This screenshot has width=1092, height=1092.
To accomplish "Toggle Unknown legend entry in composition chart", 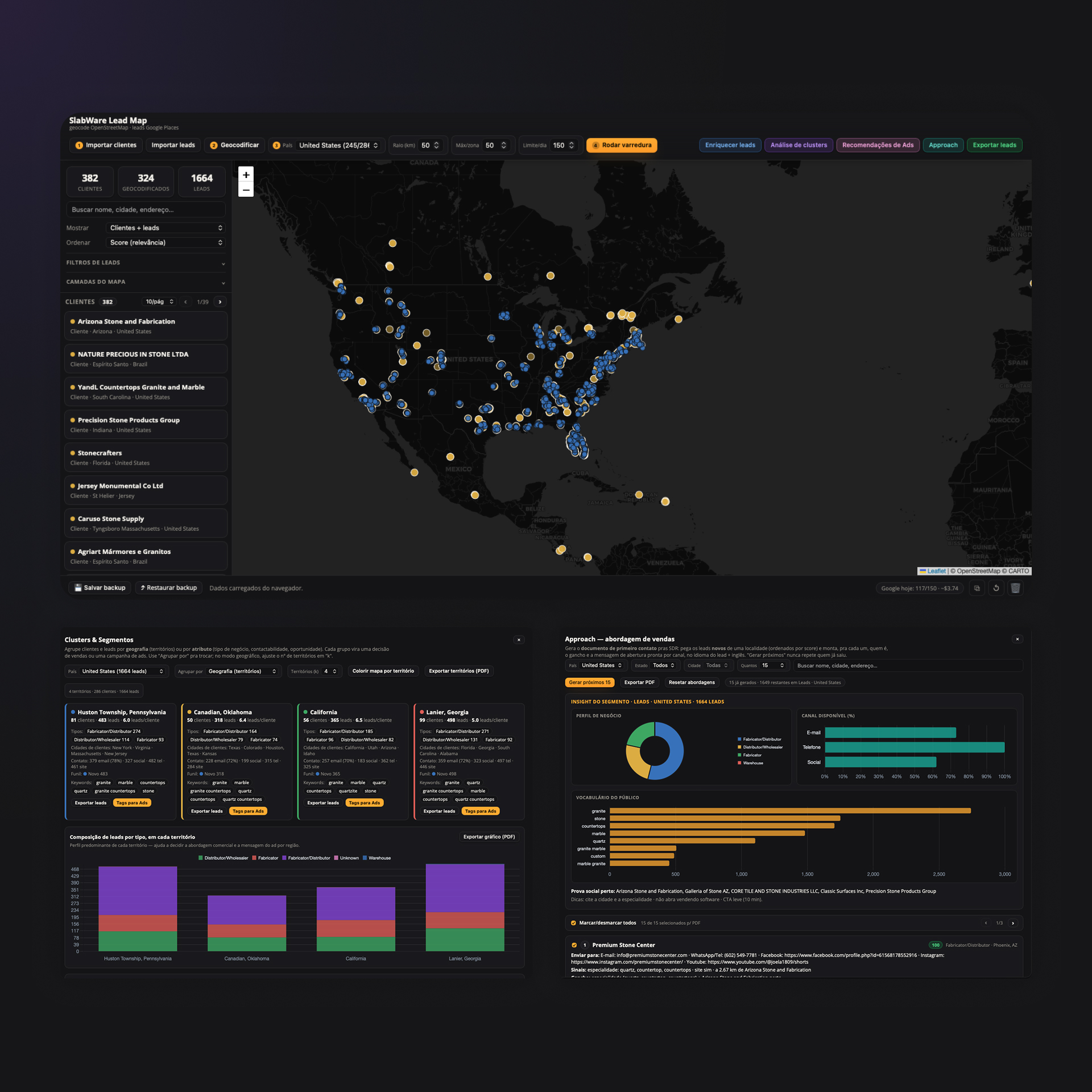I will click(346, 858).
